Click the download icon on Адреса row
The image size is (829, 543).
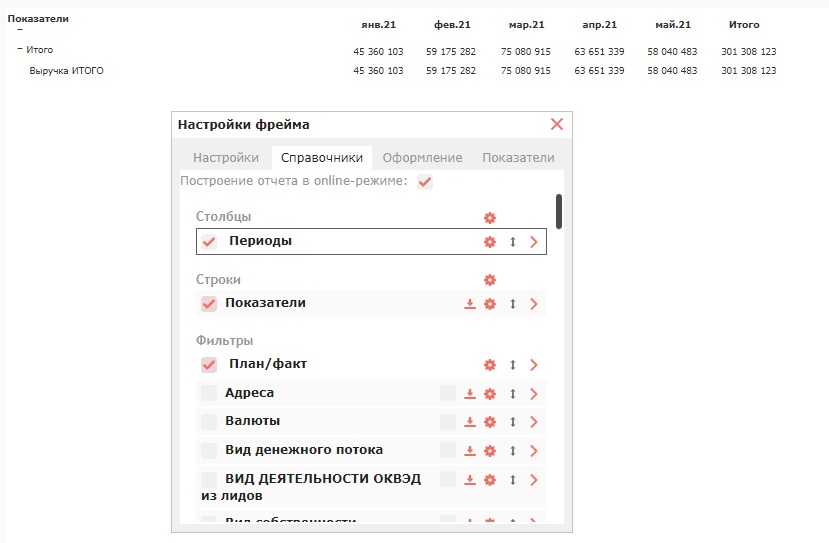click(469, 394)
